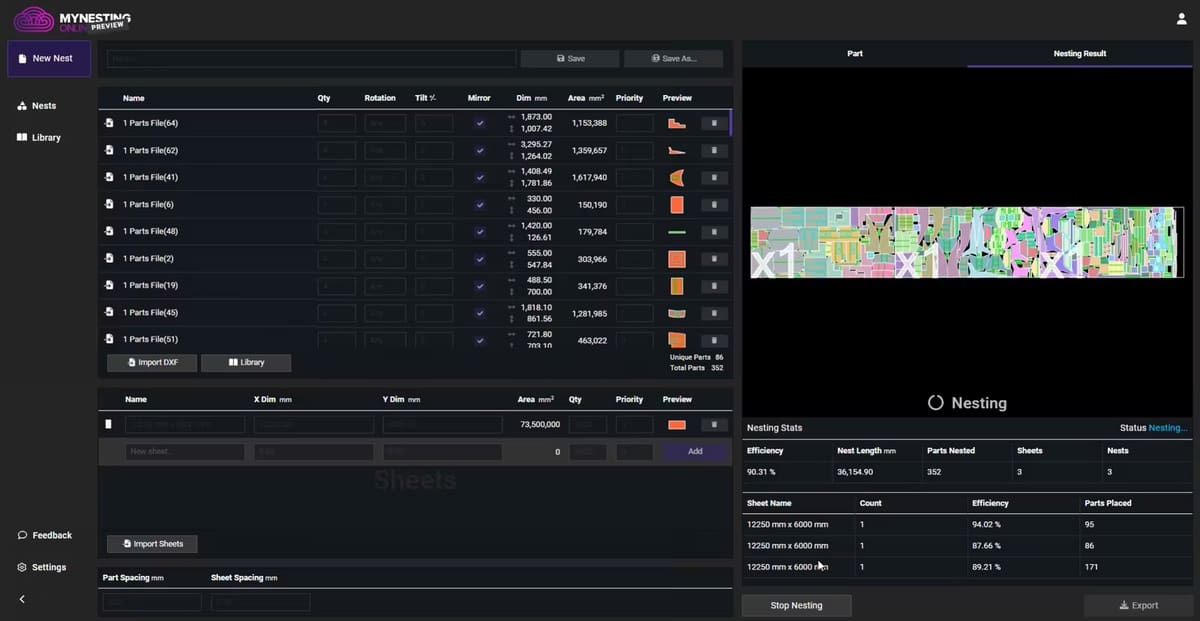This screenshot has height=621, width=1200.
Task: Click Import DXF button
Action: coord(152,362)
